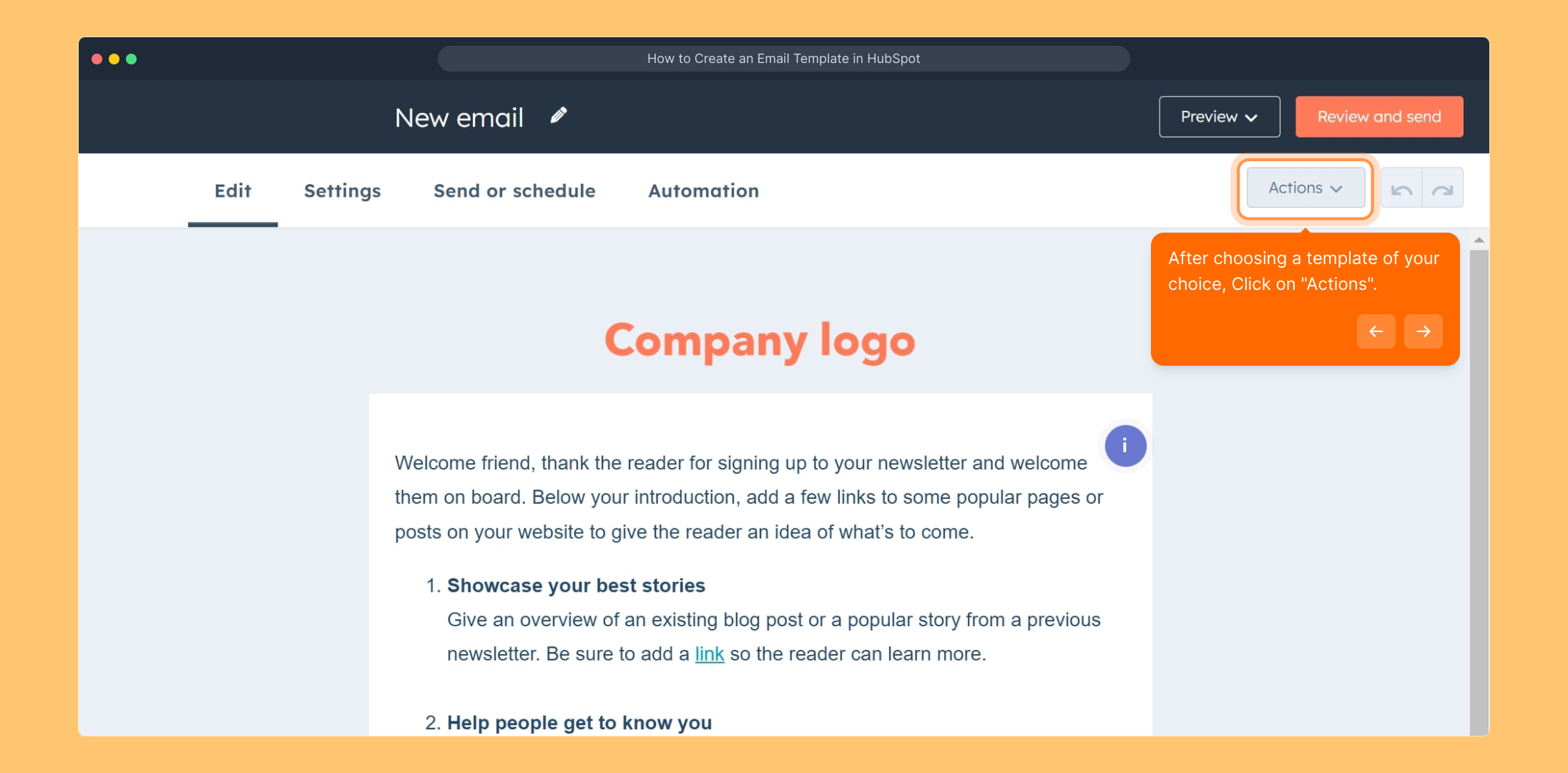
Task: Go to previous tooltip step arrow
Action: [x=1376, y=331]
